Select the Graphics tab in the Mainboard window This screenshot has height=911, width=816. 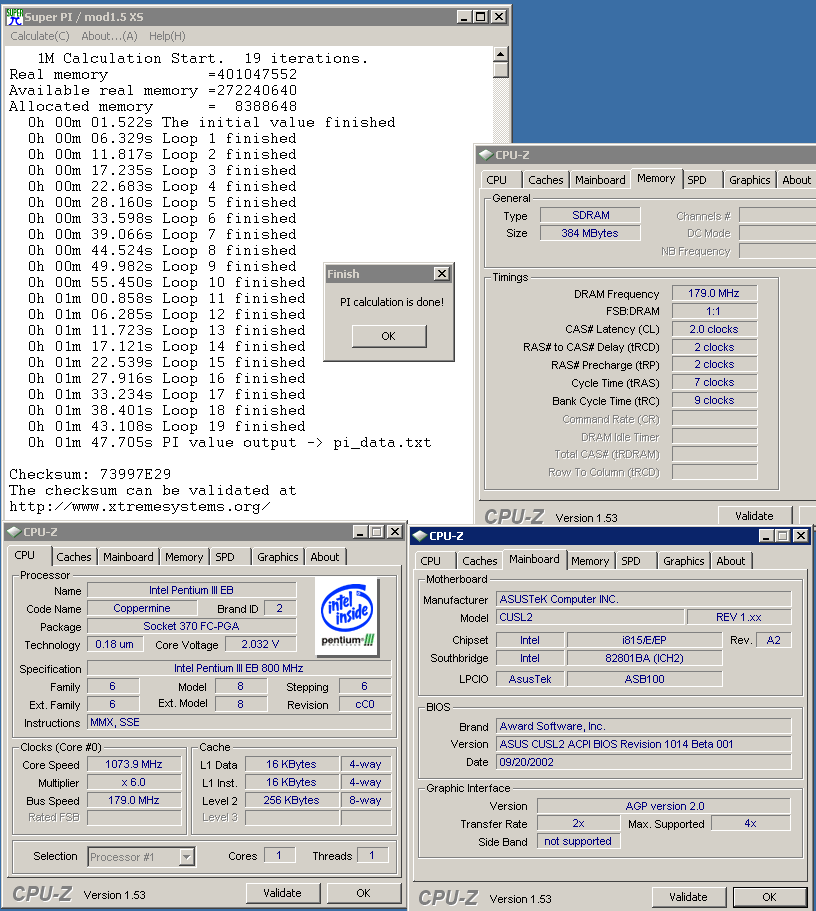tap(684, 561)
